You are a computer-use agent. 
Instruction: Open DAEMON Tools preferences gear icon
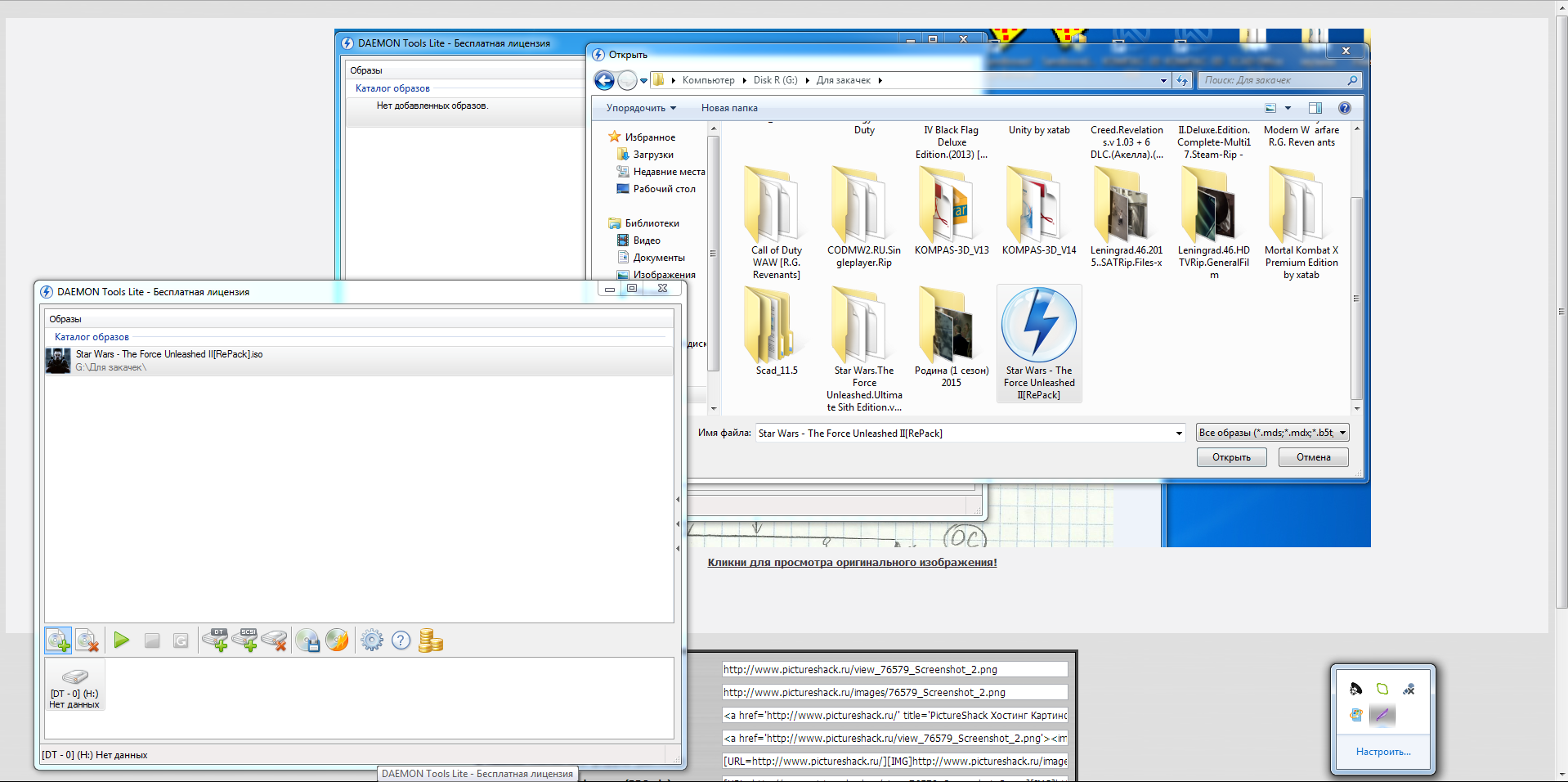[372, 640]
